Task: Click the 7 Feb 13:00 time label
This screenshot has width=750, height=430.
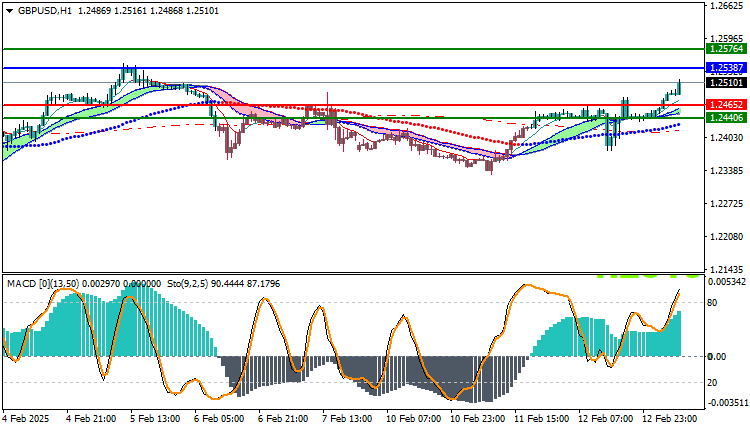Action: [347, 419]
